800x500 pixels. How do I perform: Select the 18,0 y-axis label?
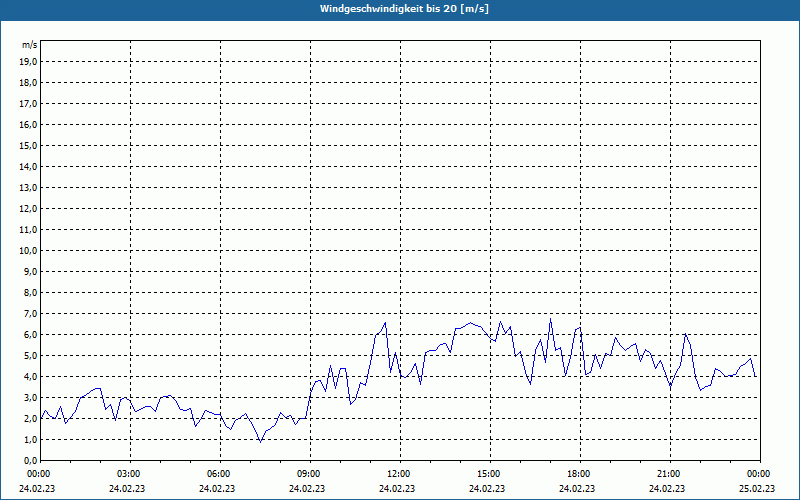[x=28, y=83]
